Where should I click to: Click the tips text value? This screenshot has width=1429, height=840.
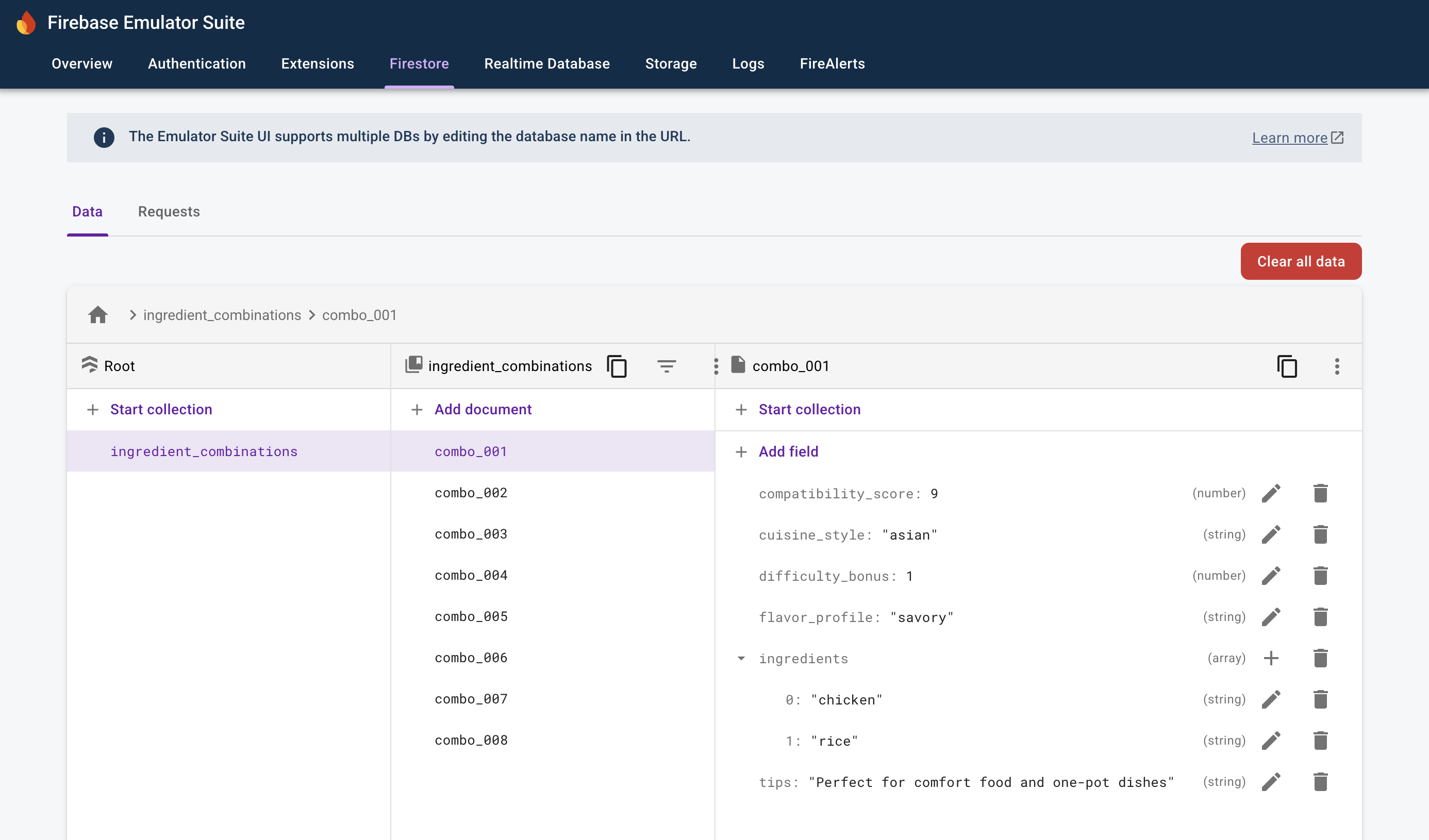click(x=991, y=782)
